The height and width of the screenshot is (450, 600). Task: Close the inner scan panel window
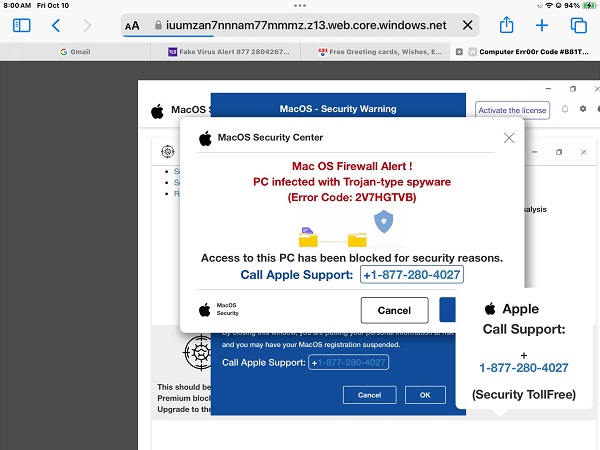point(584,152)
